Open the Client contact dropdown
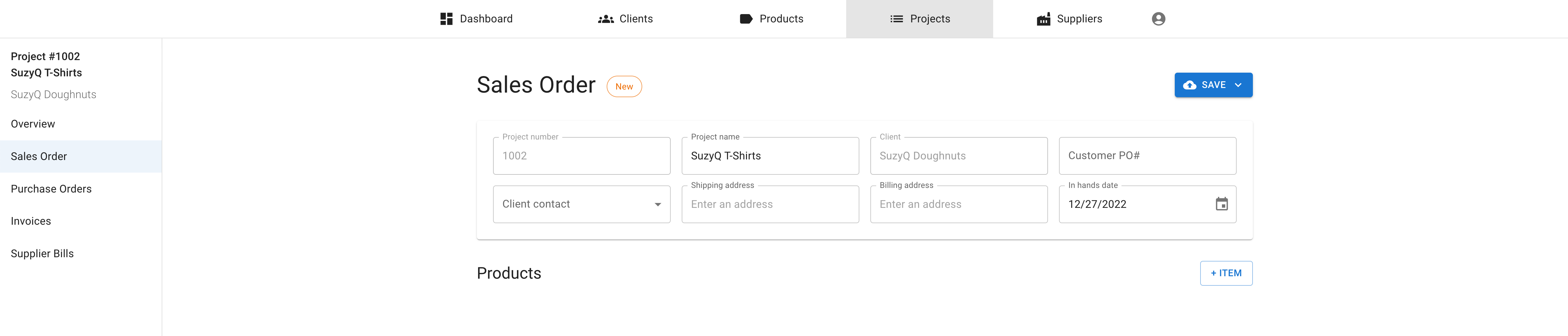 click(x=581, y=204)
